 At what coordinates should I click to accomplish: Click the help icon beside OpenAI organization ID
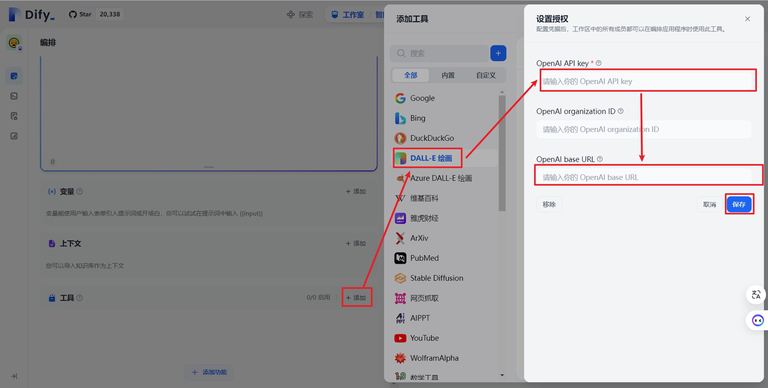621,111
